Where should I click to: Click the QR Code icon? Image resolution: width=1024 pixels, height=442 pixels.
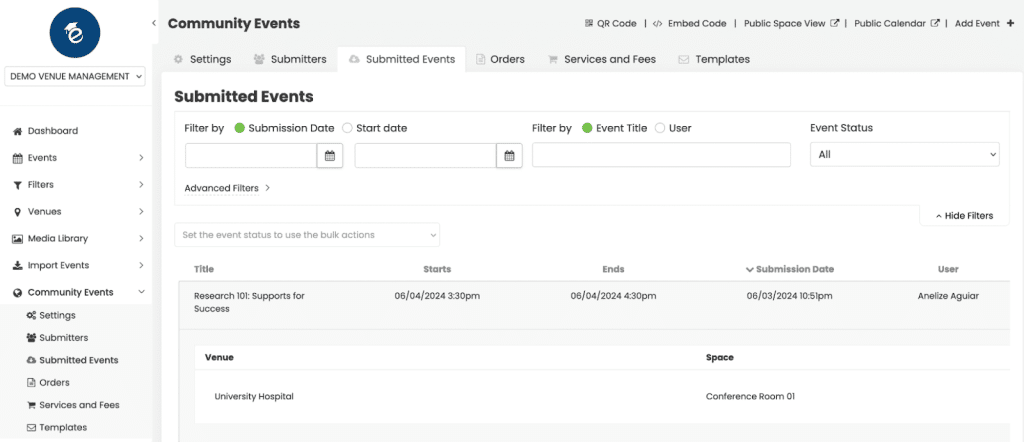pyautogui.click(x=588, y=24)
